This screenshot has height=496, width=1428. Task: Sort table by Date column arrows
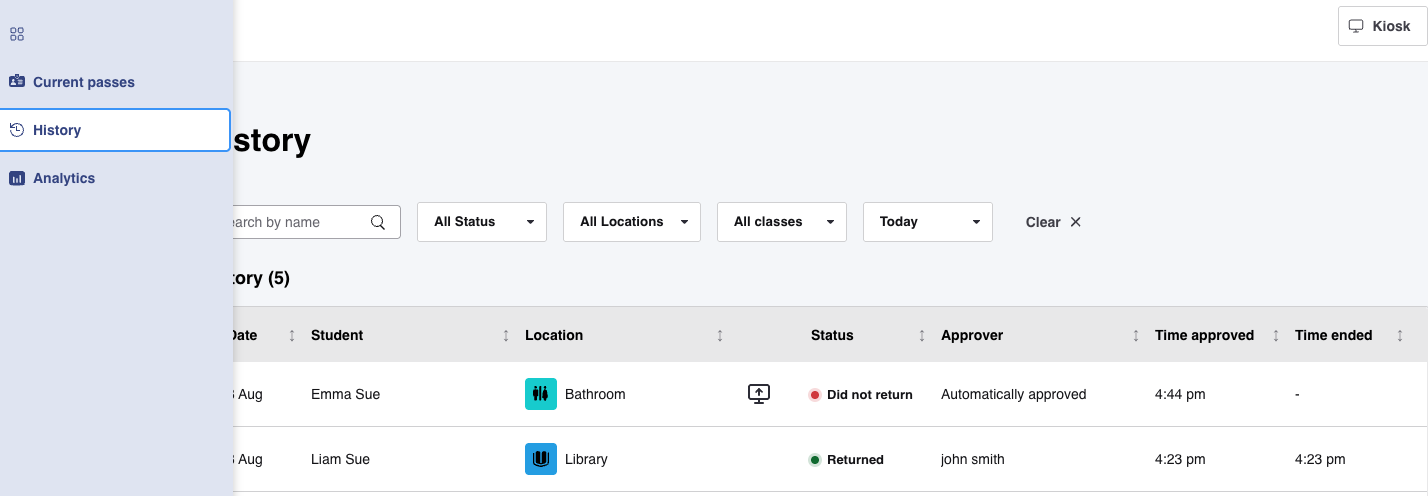(x=292, y=336)
